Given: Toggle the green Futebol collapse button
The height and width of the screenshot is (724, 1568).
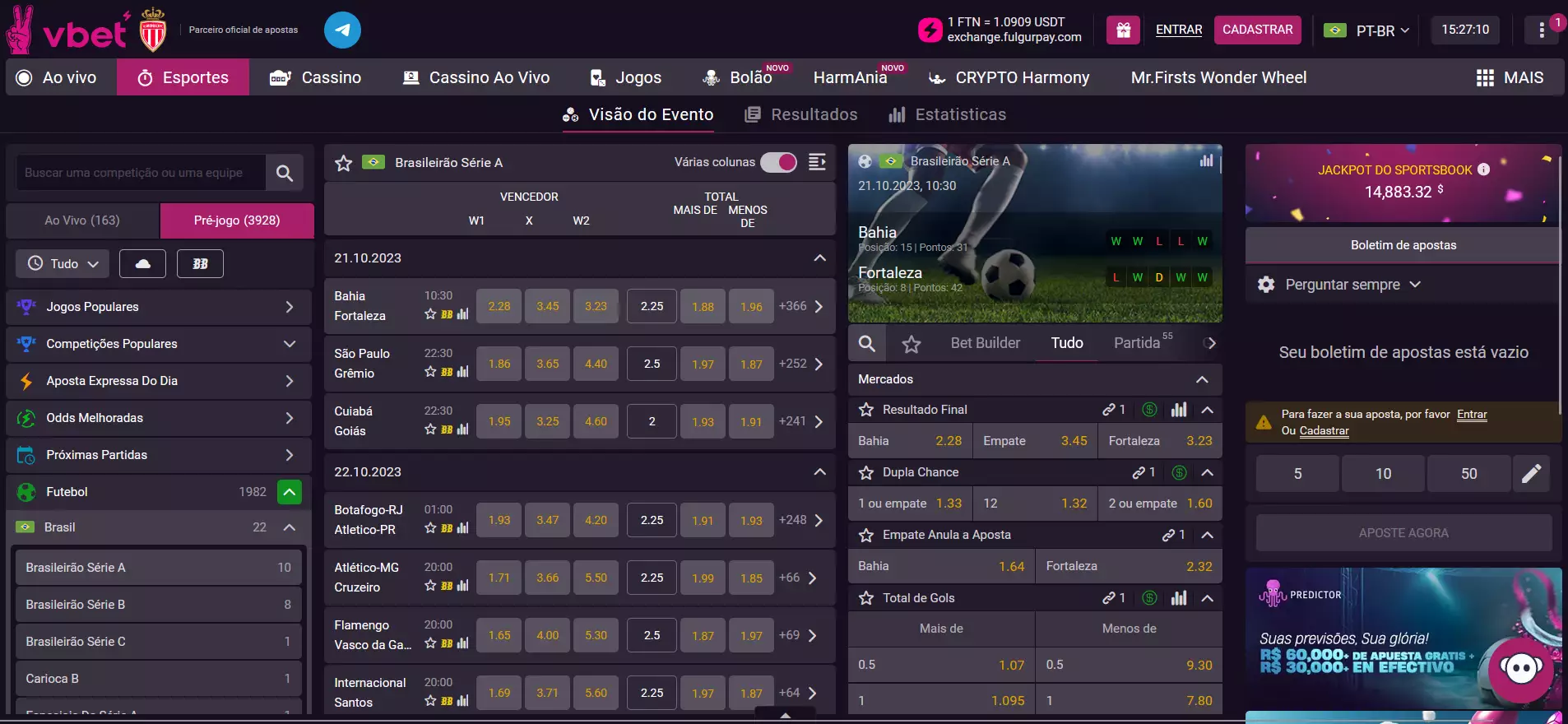Looking at the screenshot, I should 289,492.
